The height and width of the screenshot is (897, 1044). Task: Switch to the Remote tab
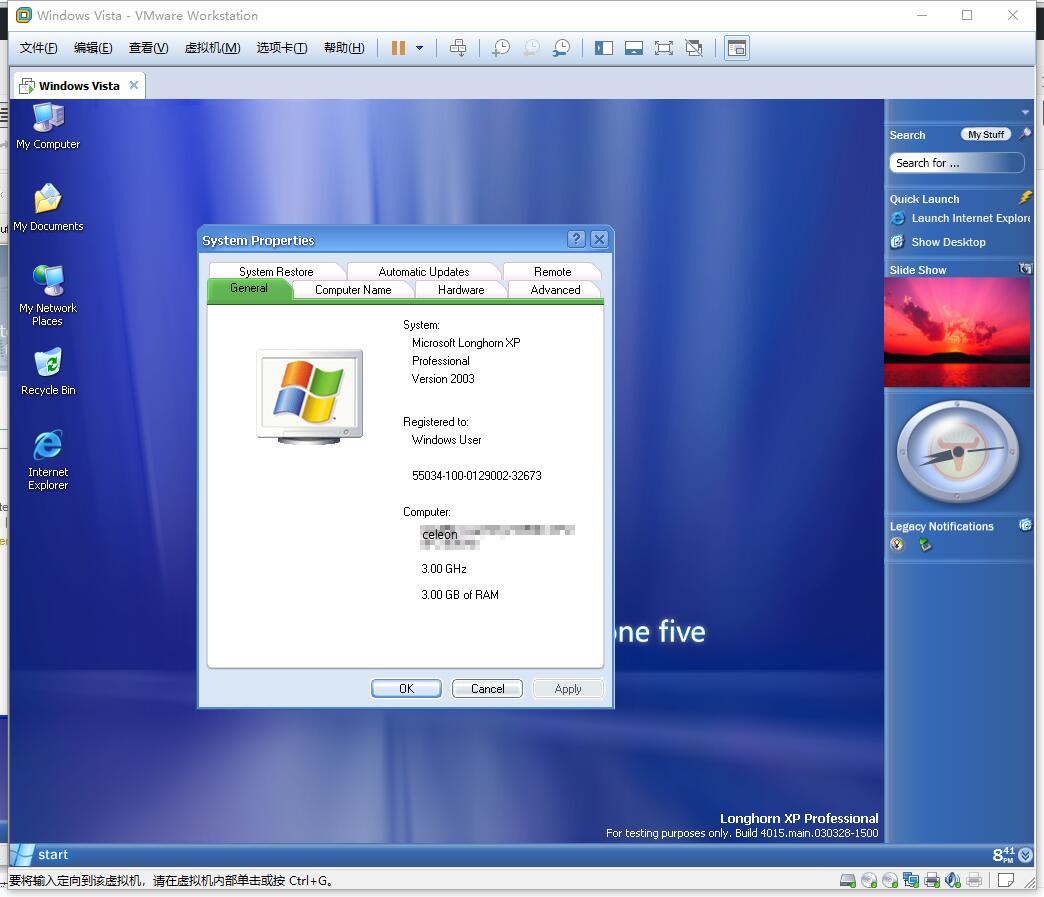coord(553,272)
